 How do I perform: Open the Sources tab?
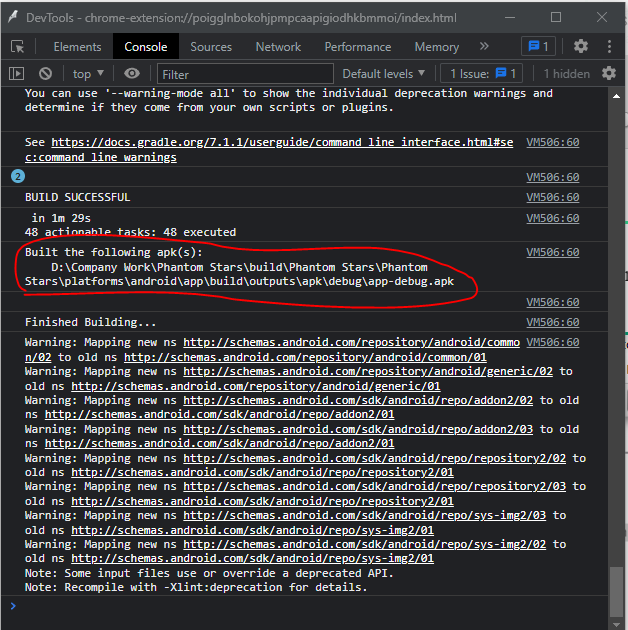pyautogui.click(x=211, y=47)
